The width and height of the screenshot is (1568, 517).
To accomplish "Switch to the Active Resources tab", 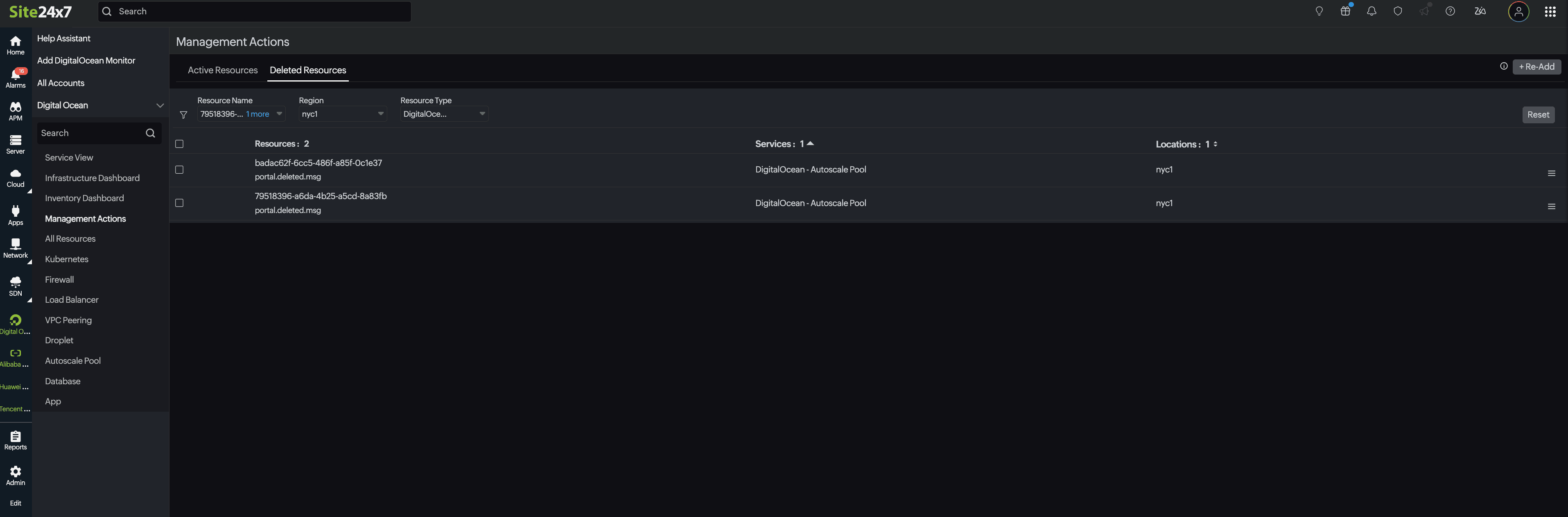I will pos(222,70).
